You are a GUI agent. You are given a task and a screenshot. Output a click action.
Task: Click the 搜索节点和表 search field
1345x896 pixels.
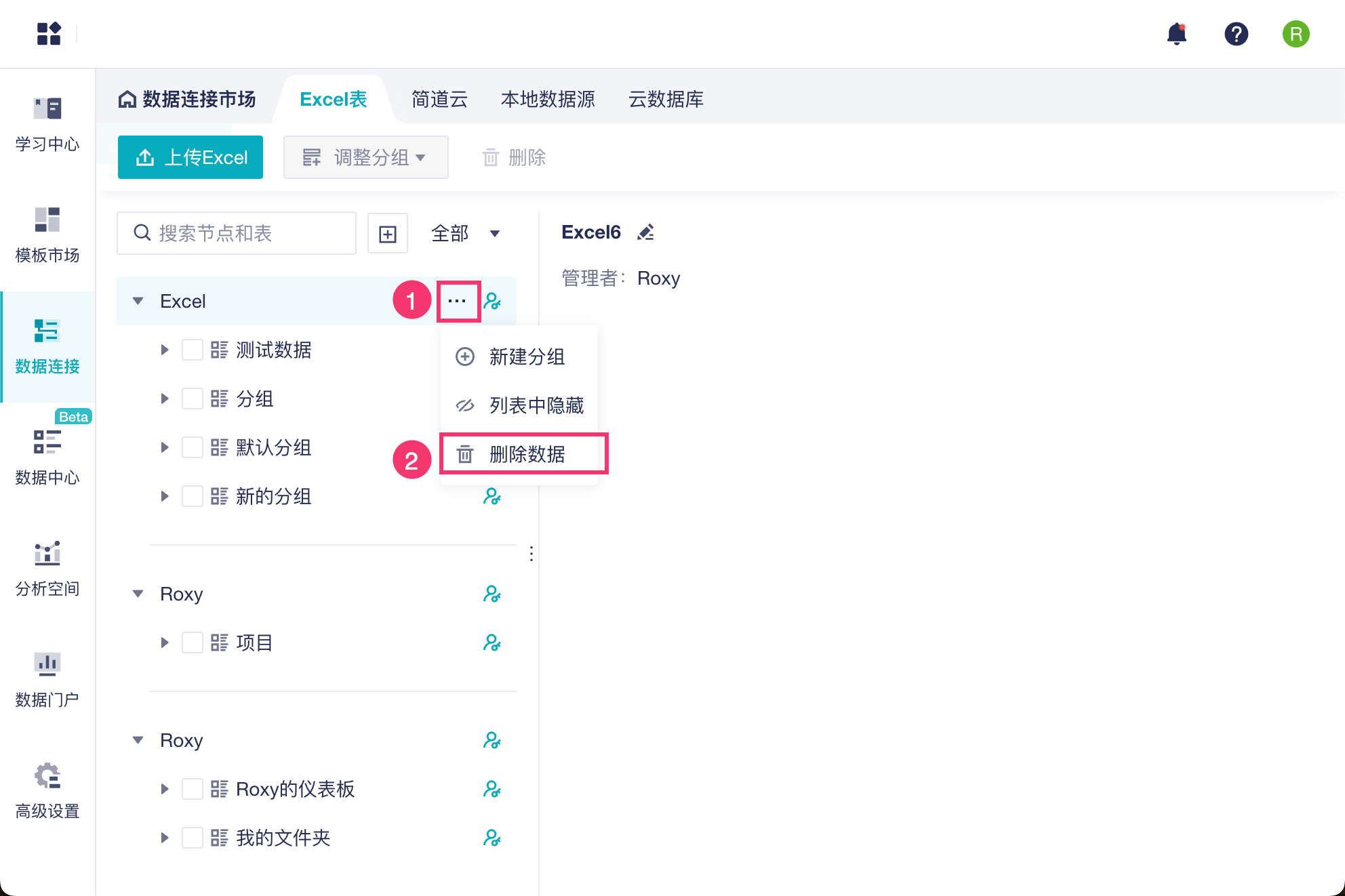pos(237,234)
